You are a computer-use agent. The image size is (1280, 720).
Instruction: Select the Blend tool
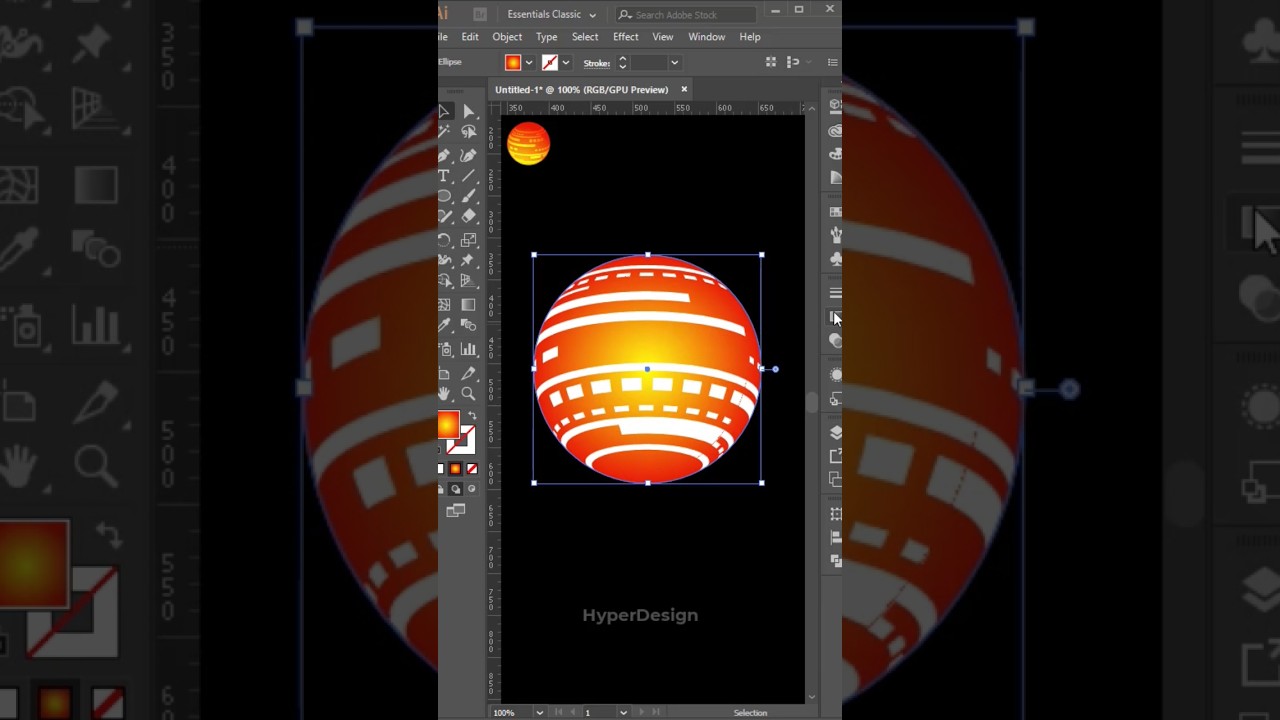(468, 325)
